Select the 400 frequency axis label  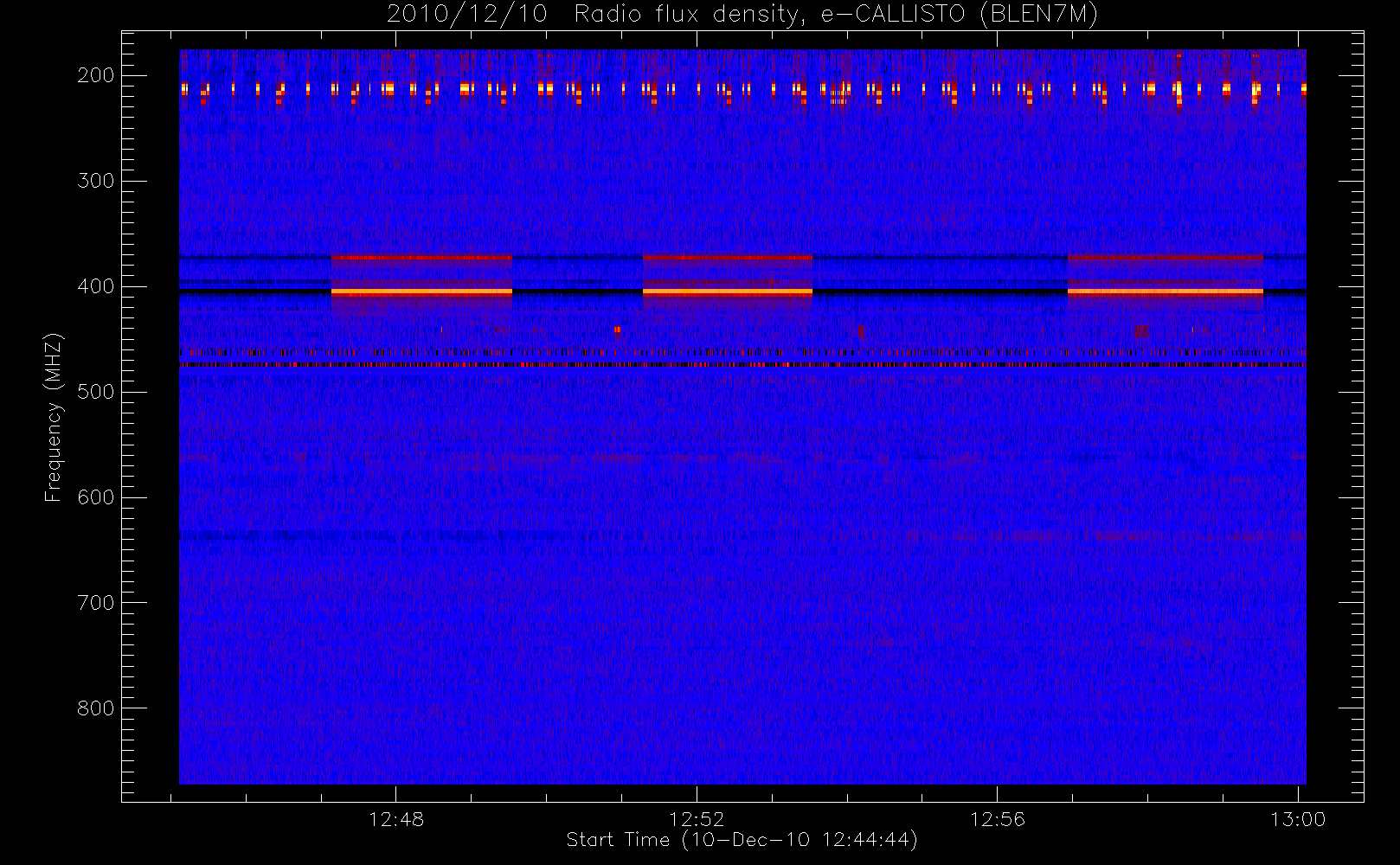(96, 286)
